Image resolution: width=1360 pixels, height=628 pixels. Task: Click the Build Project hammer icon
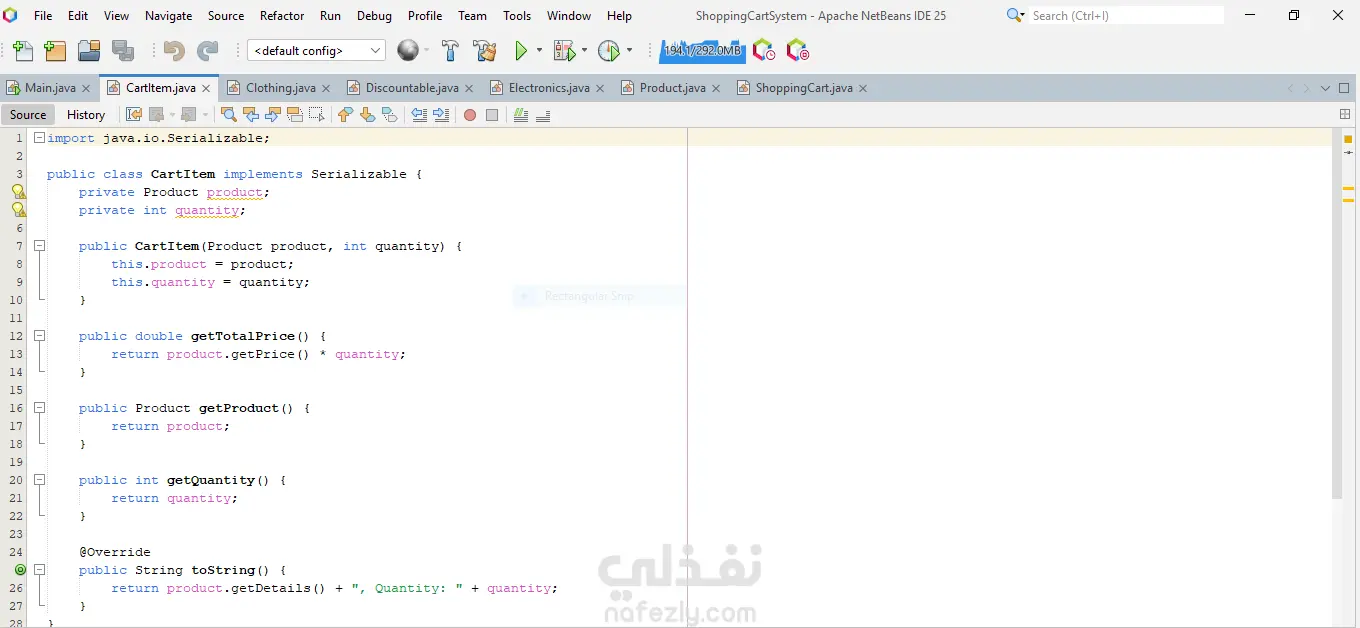(x=451, y=51)
